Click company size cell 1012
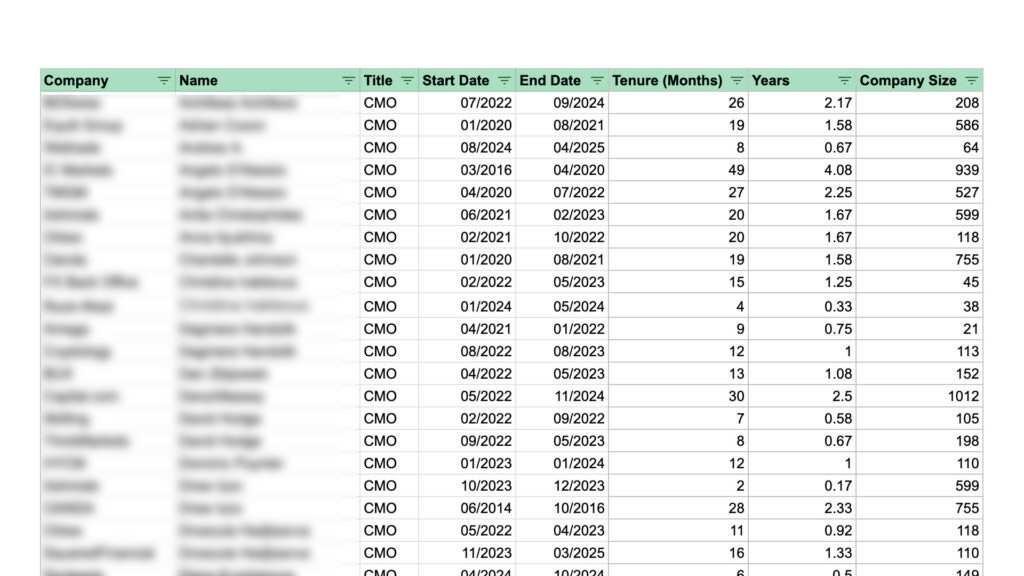The image size is (1024, 576). 920,396
